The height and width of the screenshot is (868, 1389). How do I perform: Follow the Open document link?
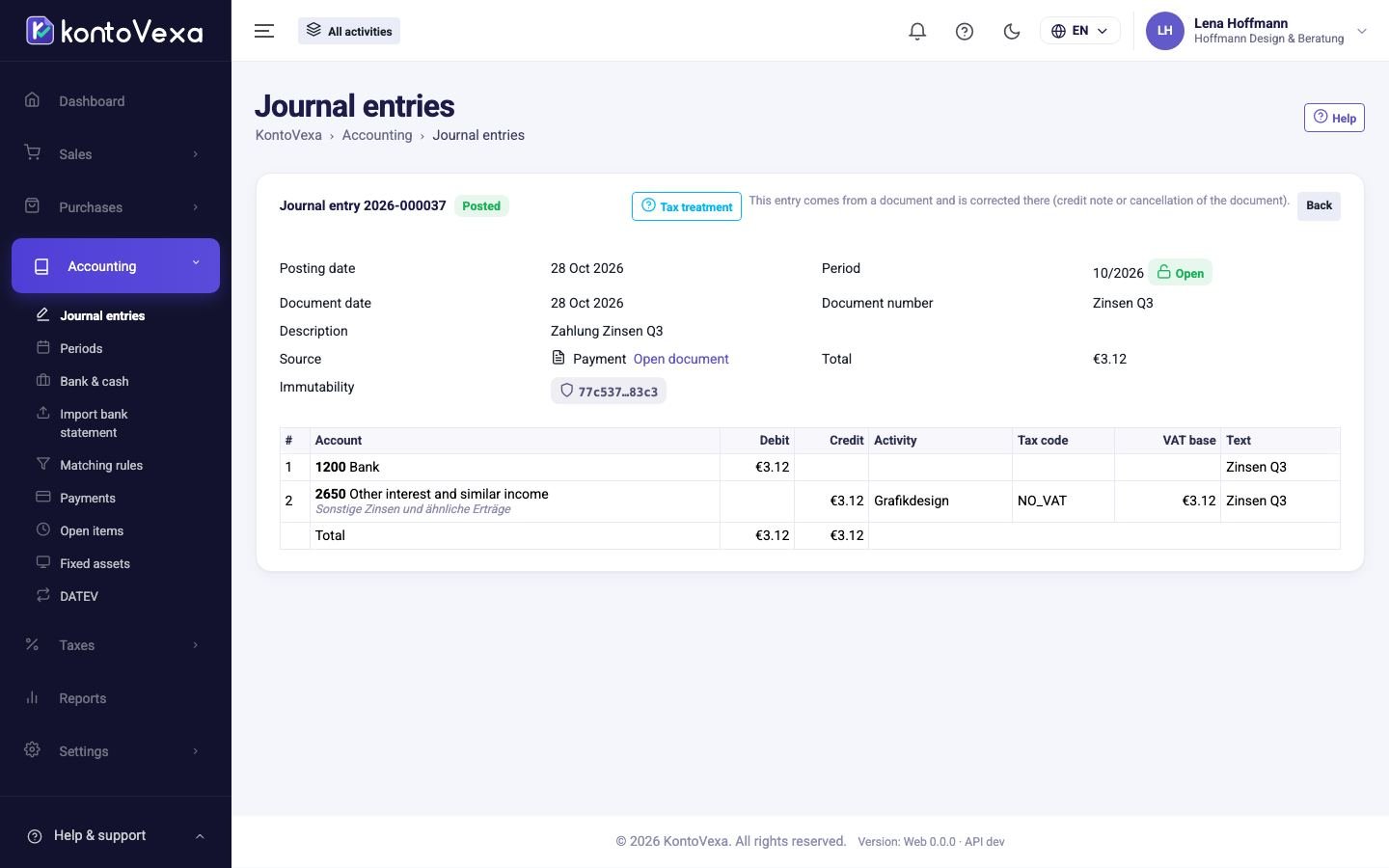[681, 359]
